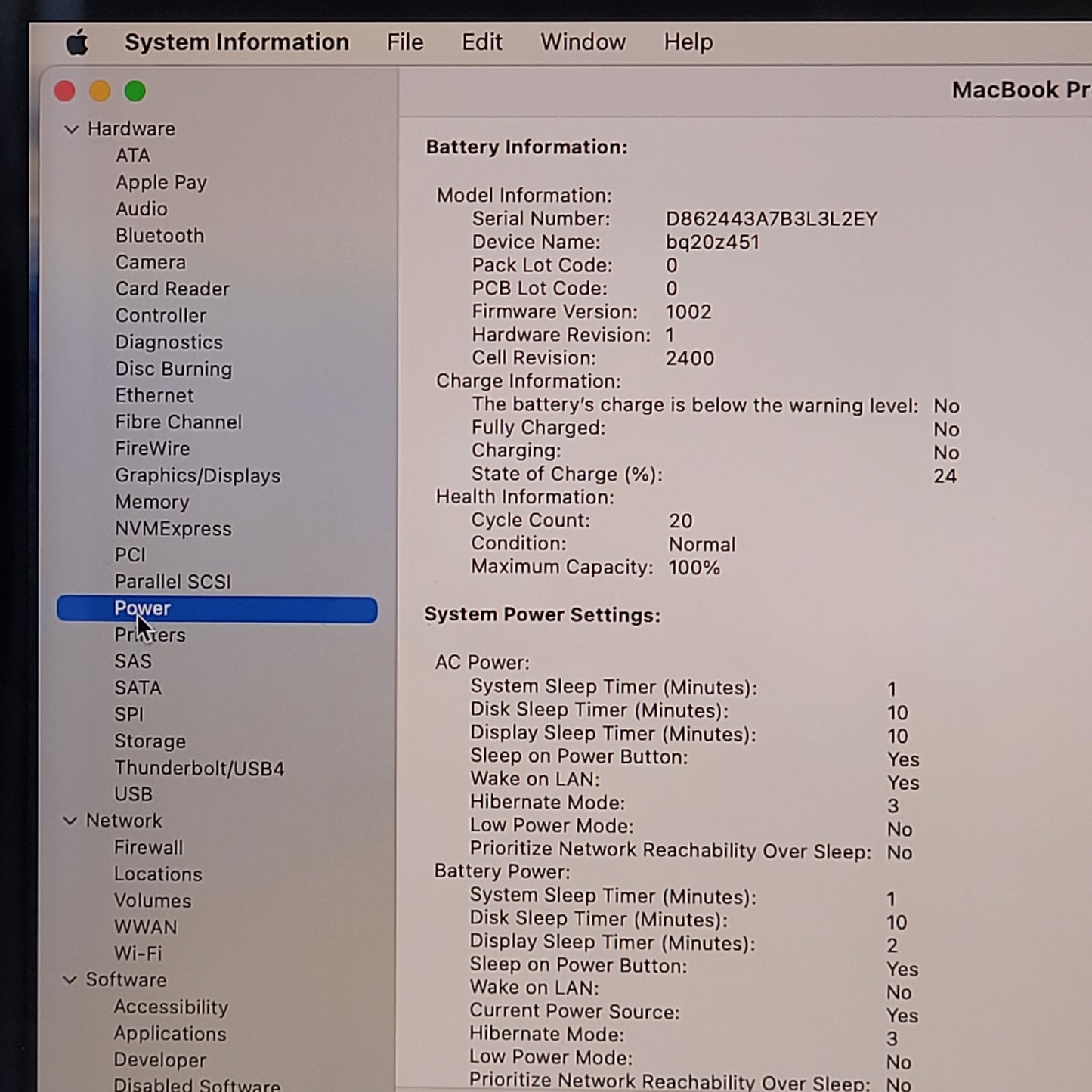Select Disc Burning in the sidebar

(x=173, y=369)
